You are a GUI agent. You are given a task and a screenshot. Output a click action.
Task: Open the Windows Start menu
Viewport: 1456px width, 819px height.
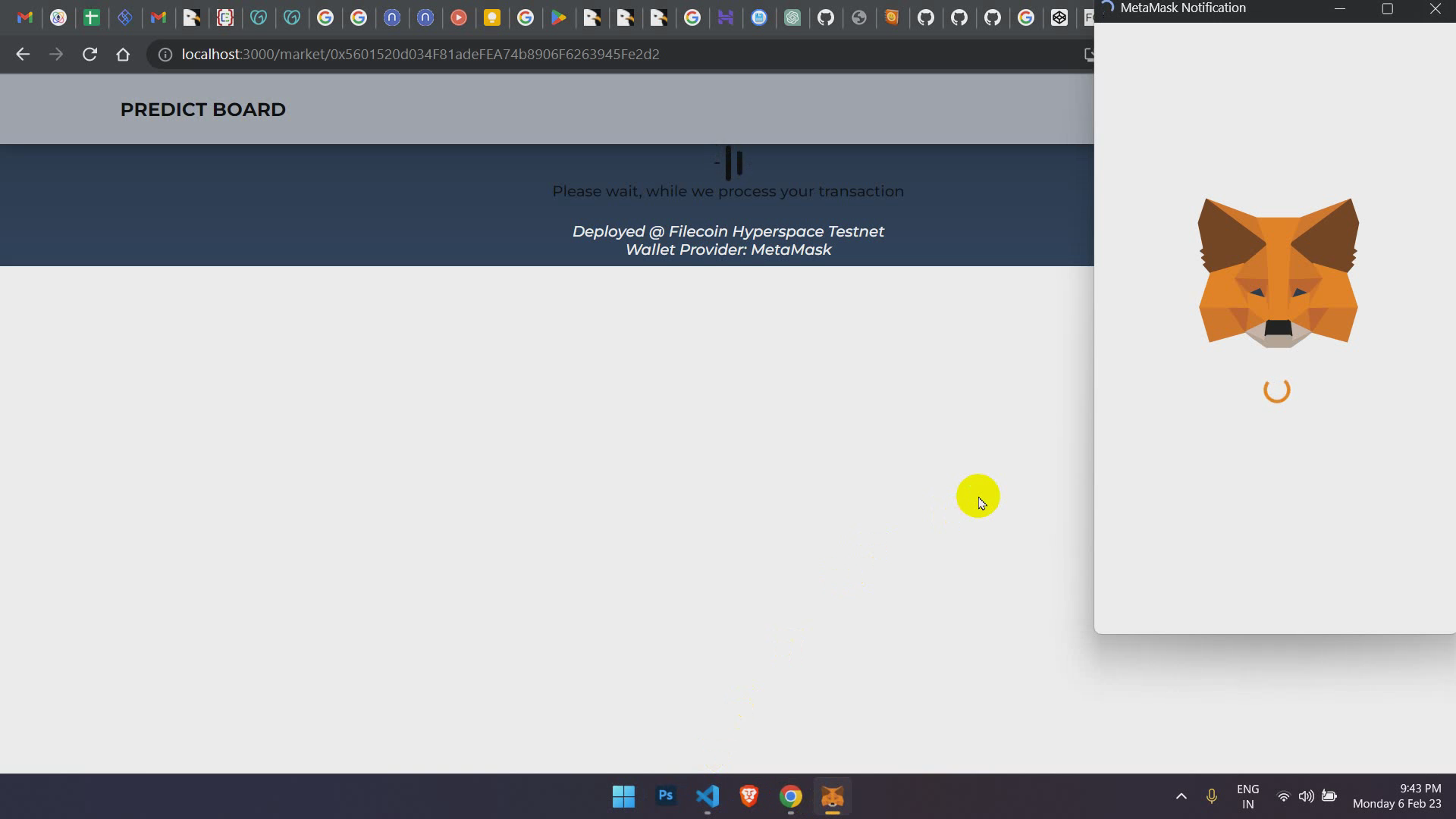(623, 796)
